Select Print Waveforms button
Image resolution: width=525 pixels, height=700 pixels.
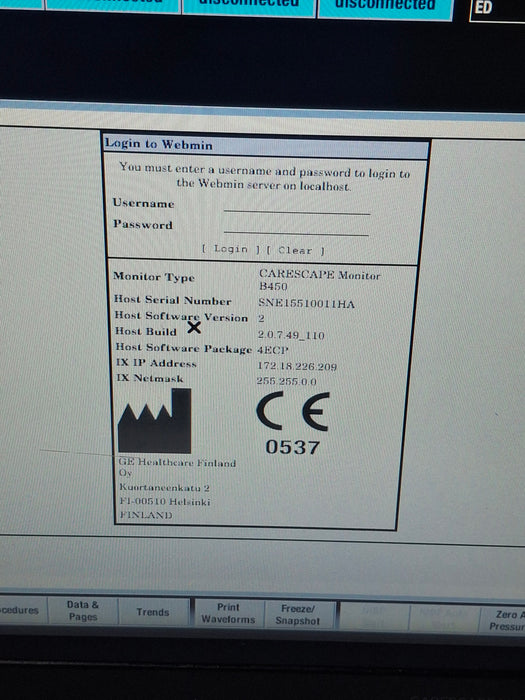[228, 613]
